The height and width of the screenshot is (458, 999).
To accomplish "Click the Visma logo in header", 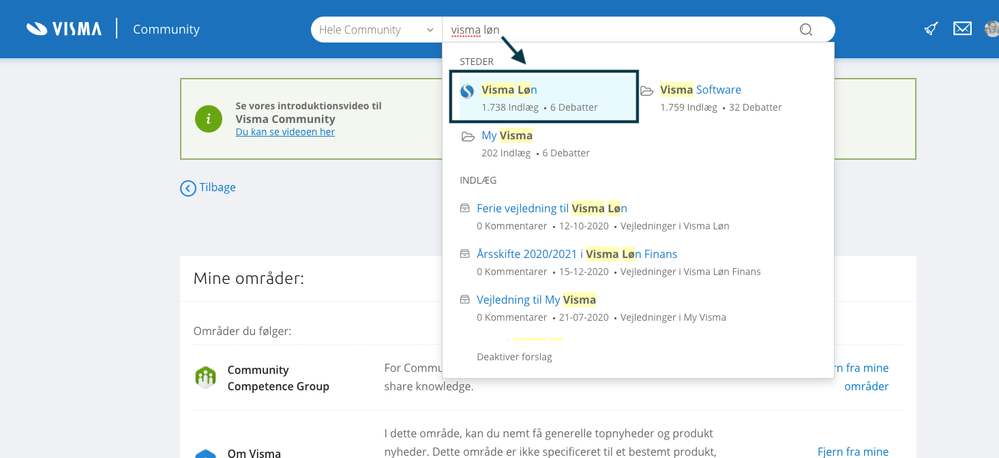I will click(64, 29).
